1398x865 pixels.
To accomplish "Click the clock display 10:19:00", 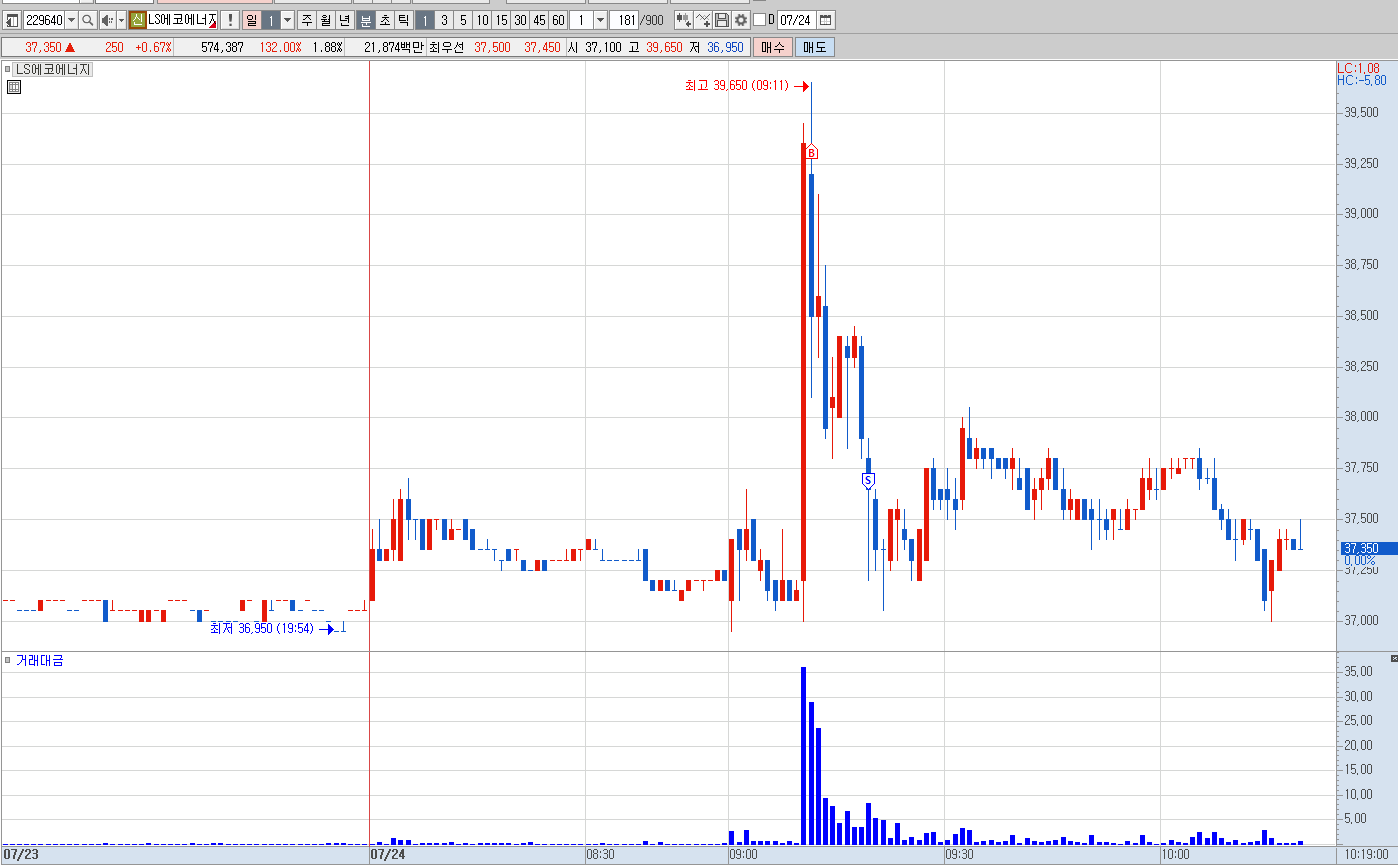I will [x=1365, y=855].
